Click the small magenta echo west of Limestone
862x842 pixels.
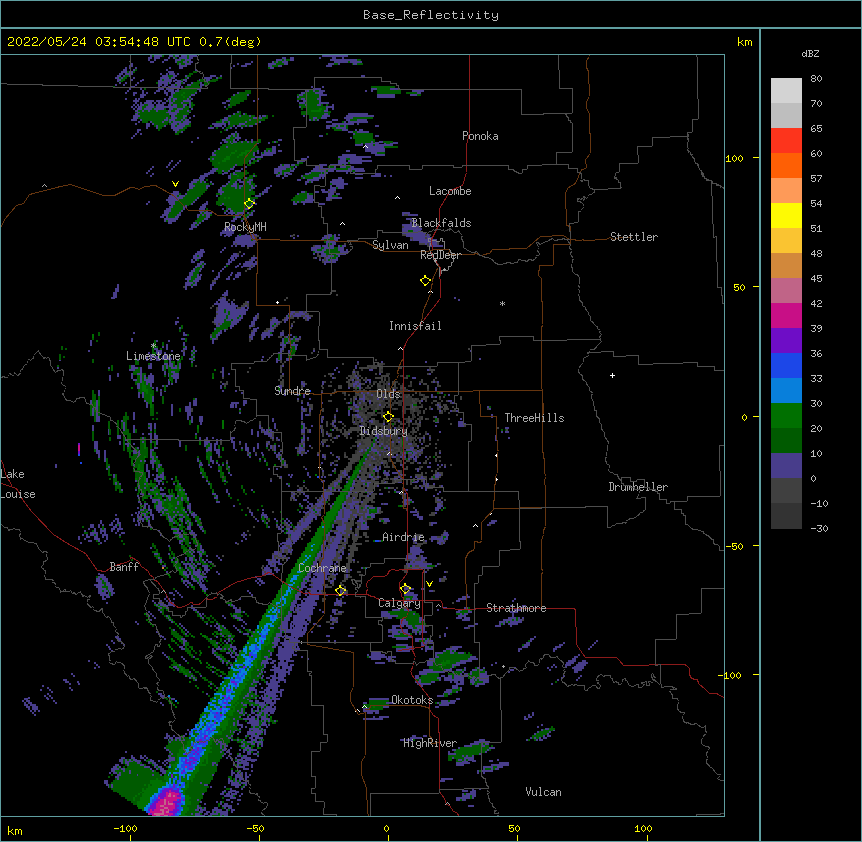pos(79,450)
